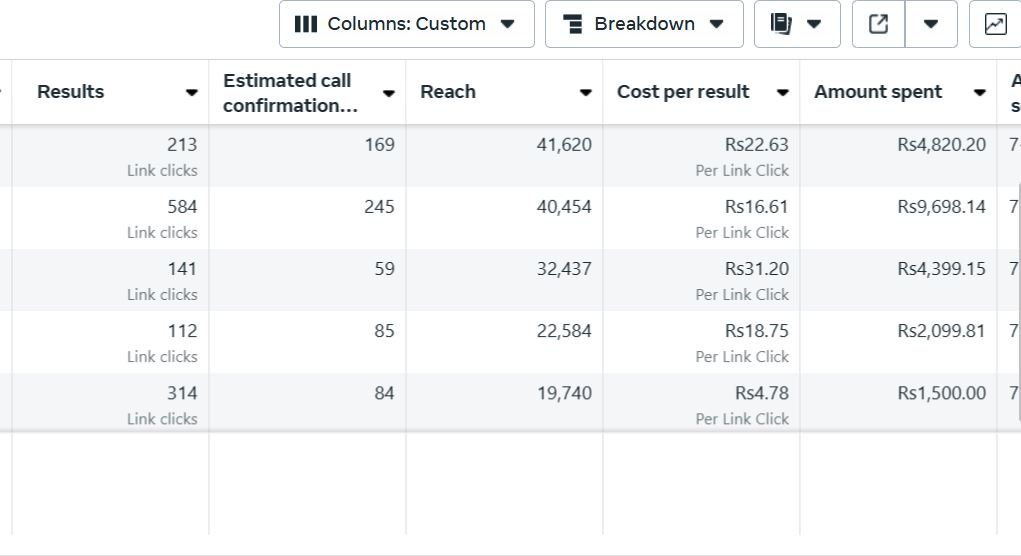Select the Rs4,820.20 amount spent cell

tap(941, 145)
